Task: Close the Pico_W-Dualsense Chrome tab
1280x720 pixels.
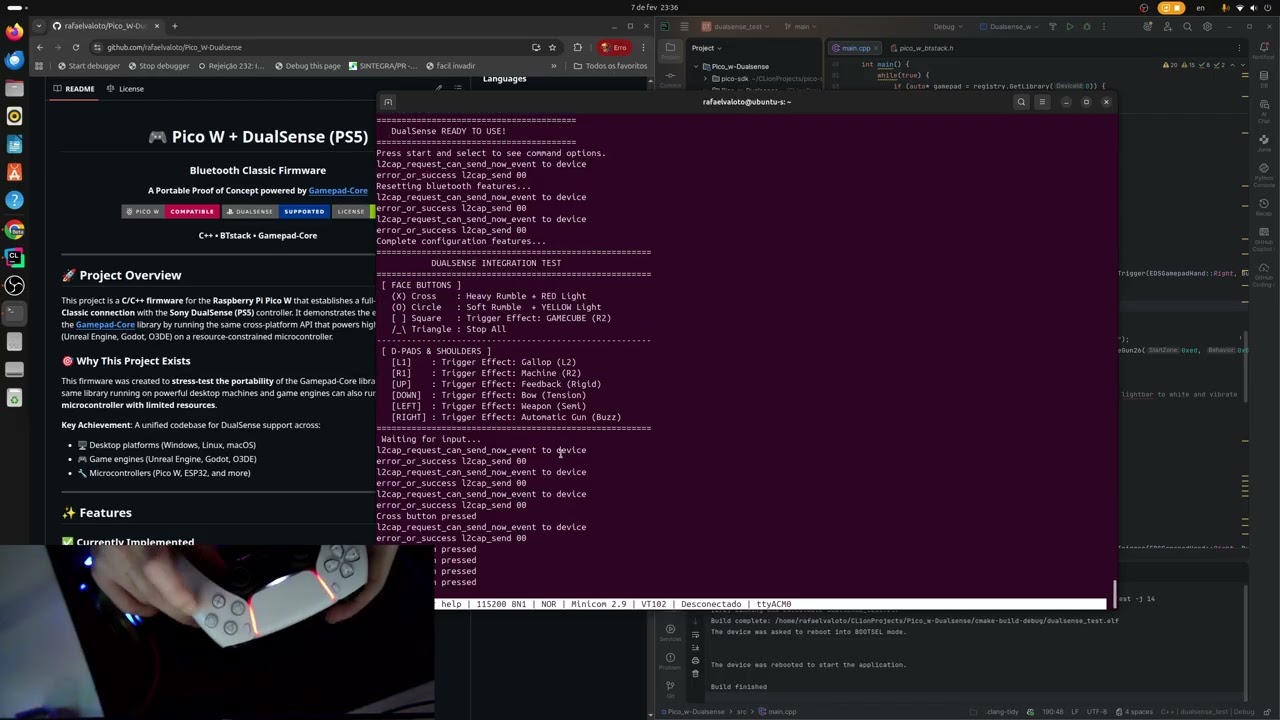Action: click(155, 26)
